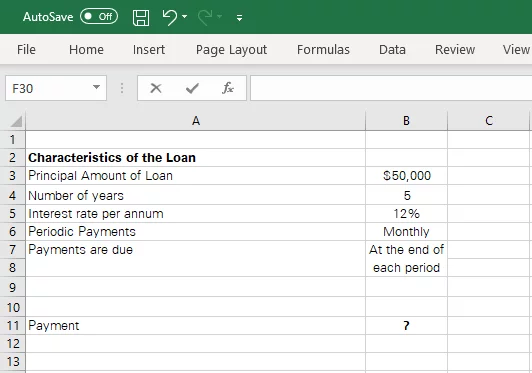This screenshot has height=373, width=532.
Task: Select row 3 header
Action: pyautogui.click(x=13, y=176)
